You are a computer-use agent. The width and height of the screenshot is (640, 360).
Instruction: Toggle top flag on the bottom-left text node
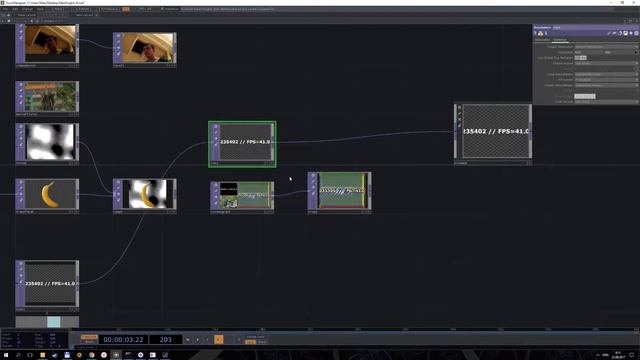click(20, 264)
